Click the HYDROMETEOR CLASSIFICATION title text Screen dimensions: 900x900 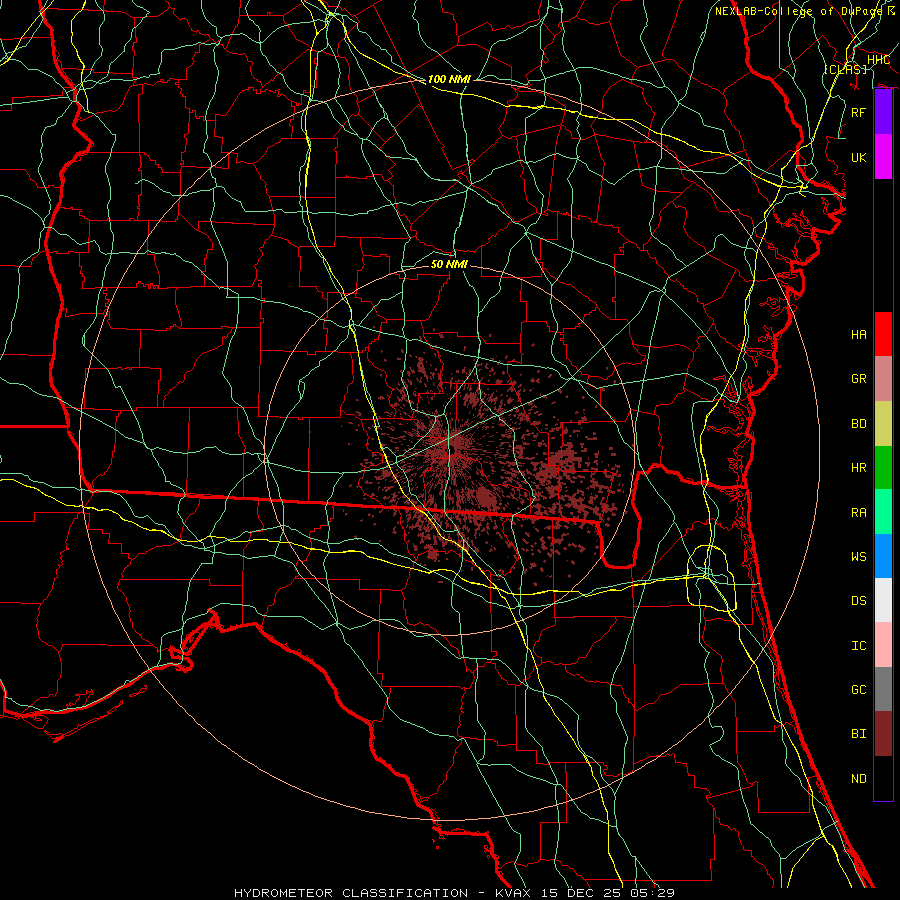[x=351, y=893]
